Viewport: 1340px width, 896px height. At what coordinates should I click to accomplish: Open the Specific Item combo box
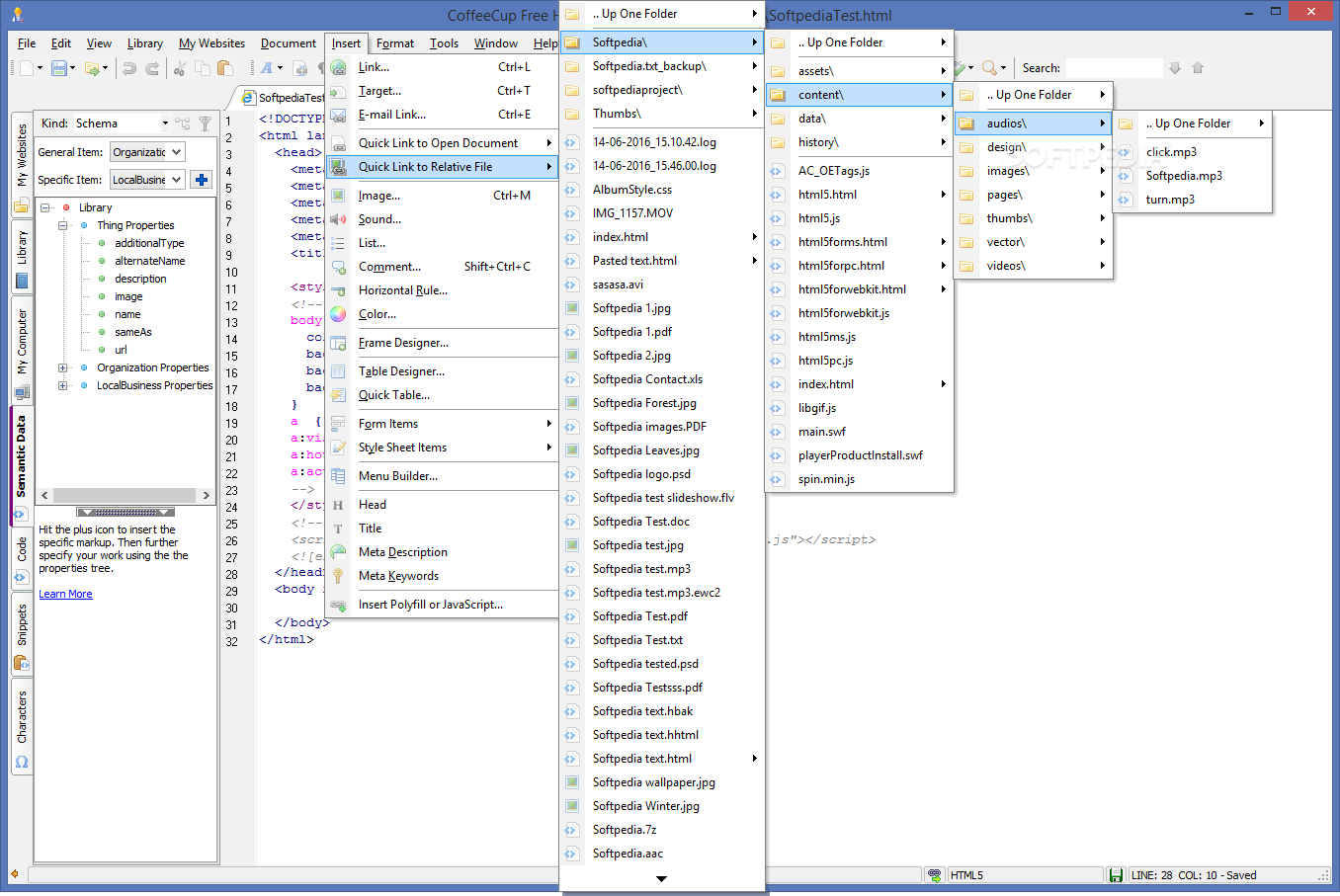click(x=147, y=180)
